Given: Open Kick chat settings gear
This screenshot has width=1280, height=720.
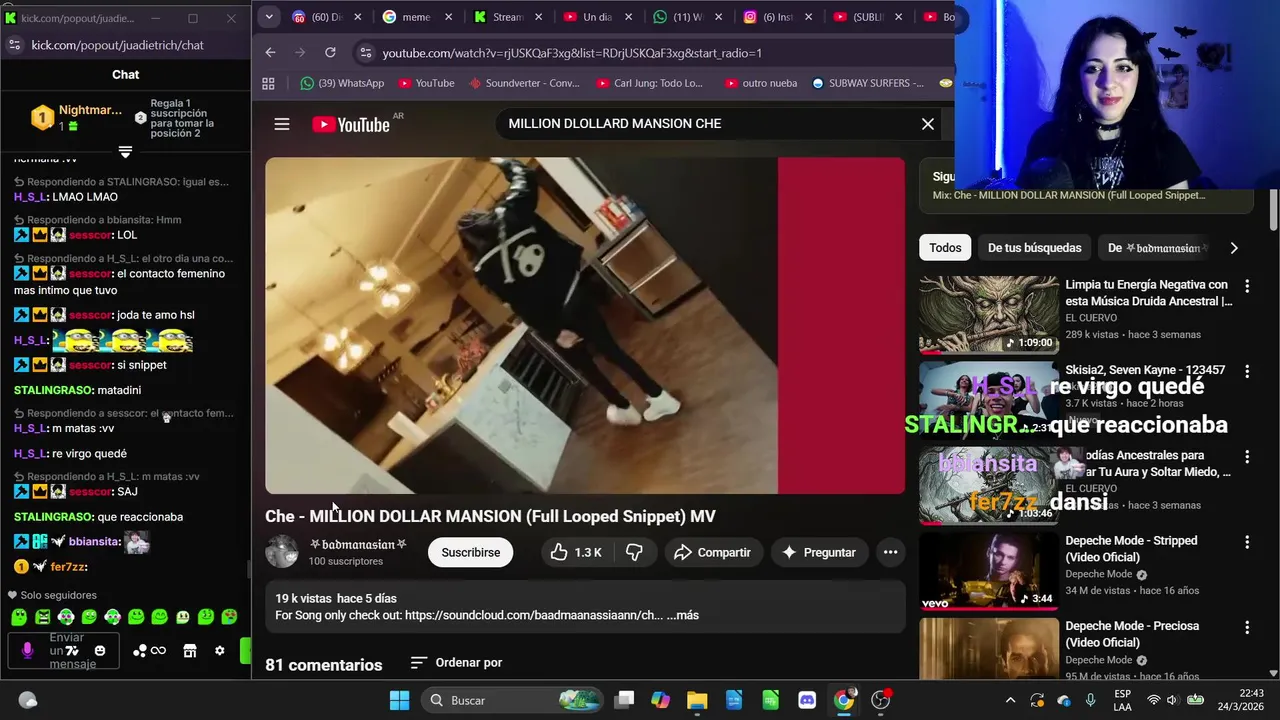Looking at the screenshot, I should (220, 651).
